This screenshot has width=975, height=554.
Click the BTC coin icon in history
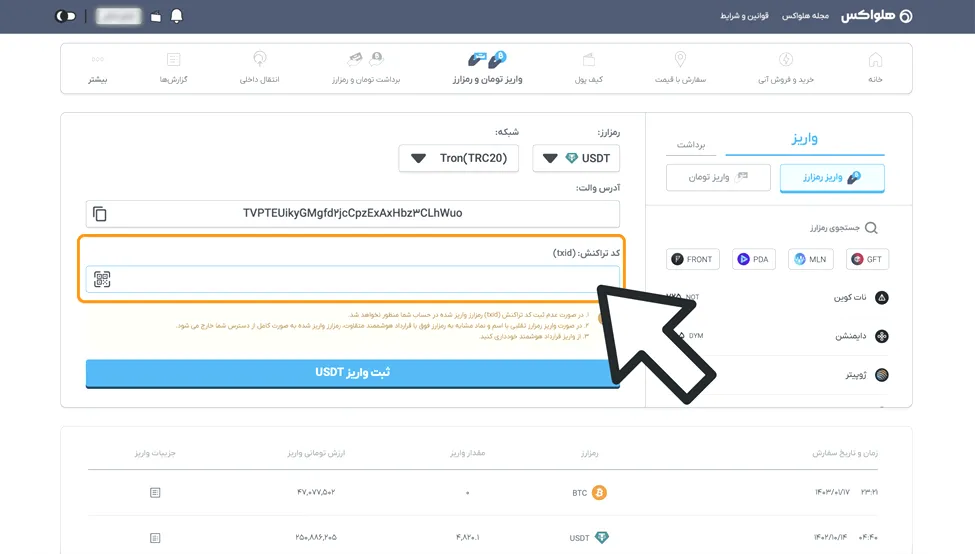pos(599,492)
